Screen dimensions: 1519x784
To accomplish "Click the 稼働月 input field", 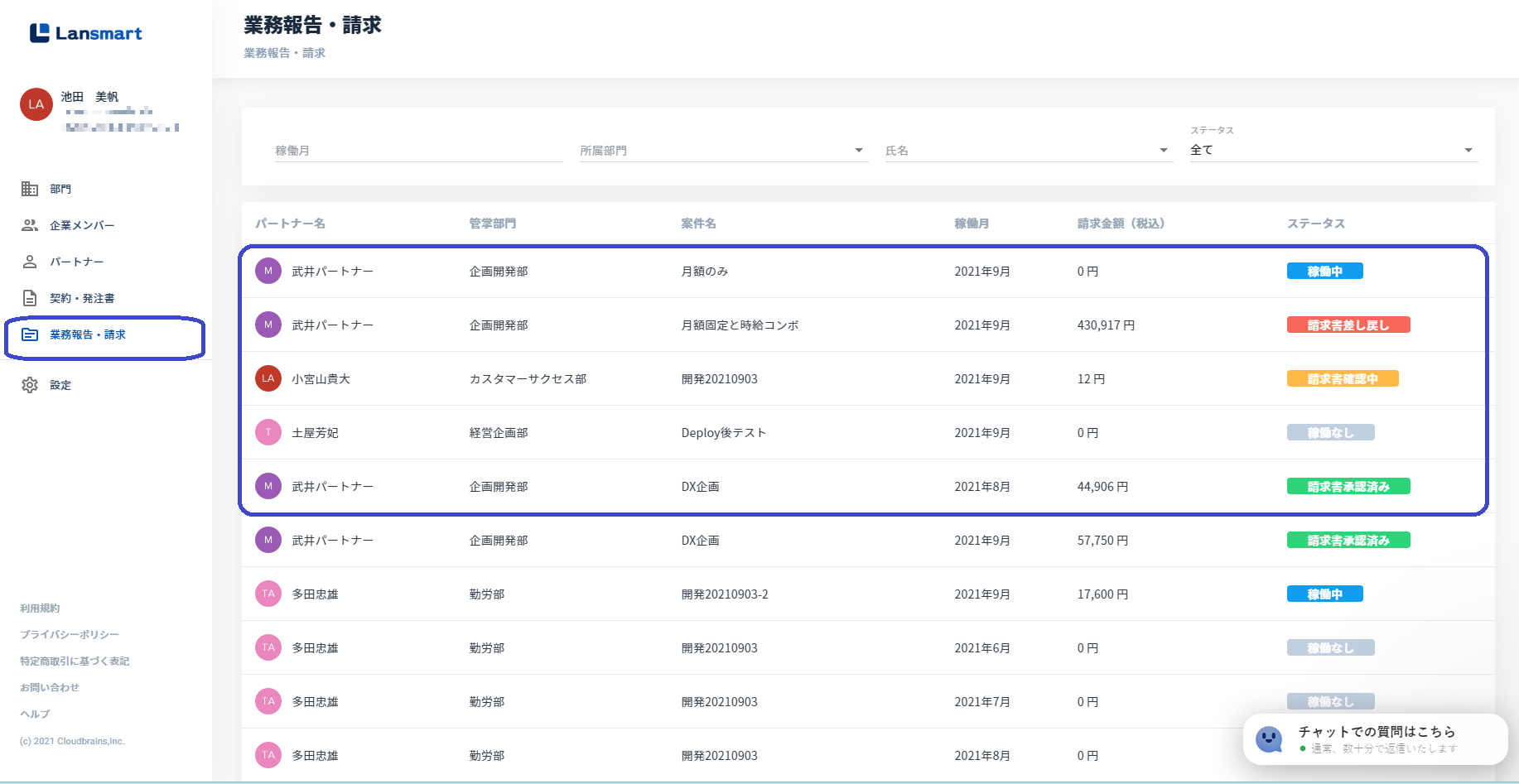I will pyautogui.click(x=418, y=151).
